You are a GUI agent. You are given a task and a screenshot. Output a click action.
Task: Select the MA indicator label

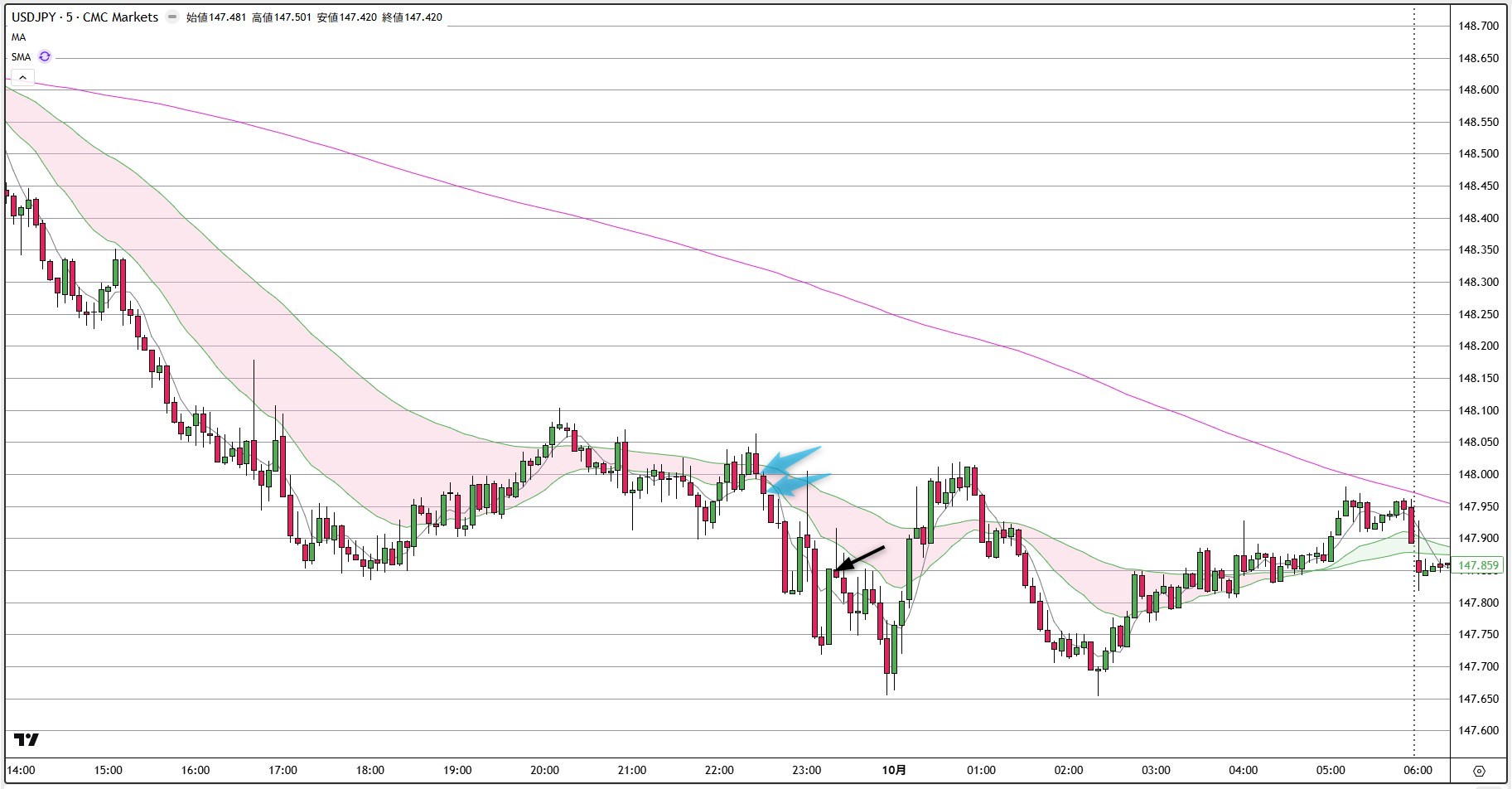(18, 37)
